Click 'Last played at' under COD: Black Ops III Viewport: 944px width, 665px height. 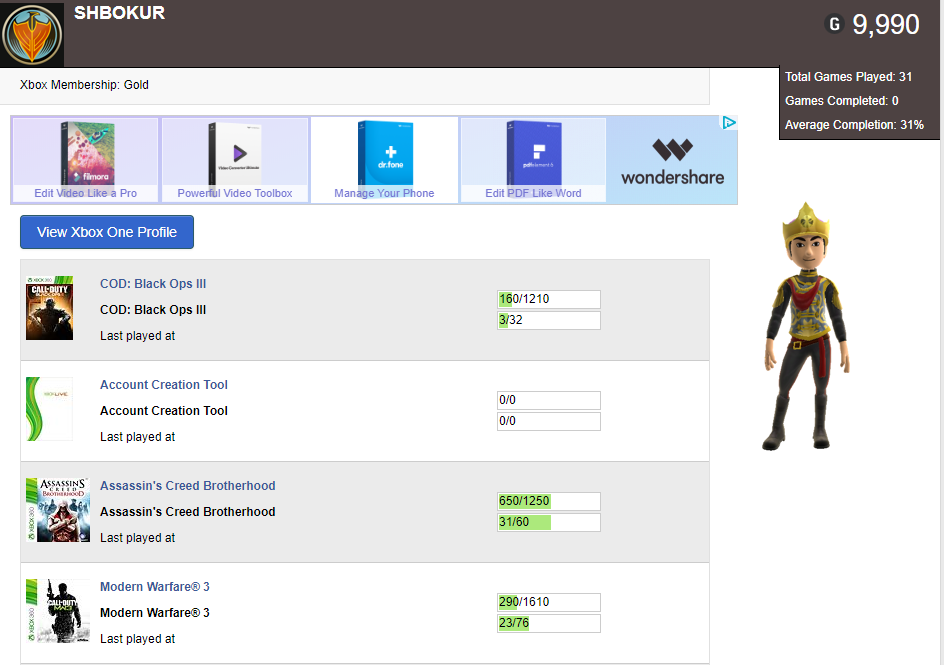137,336
